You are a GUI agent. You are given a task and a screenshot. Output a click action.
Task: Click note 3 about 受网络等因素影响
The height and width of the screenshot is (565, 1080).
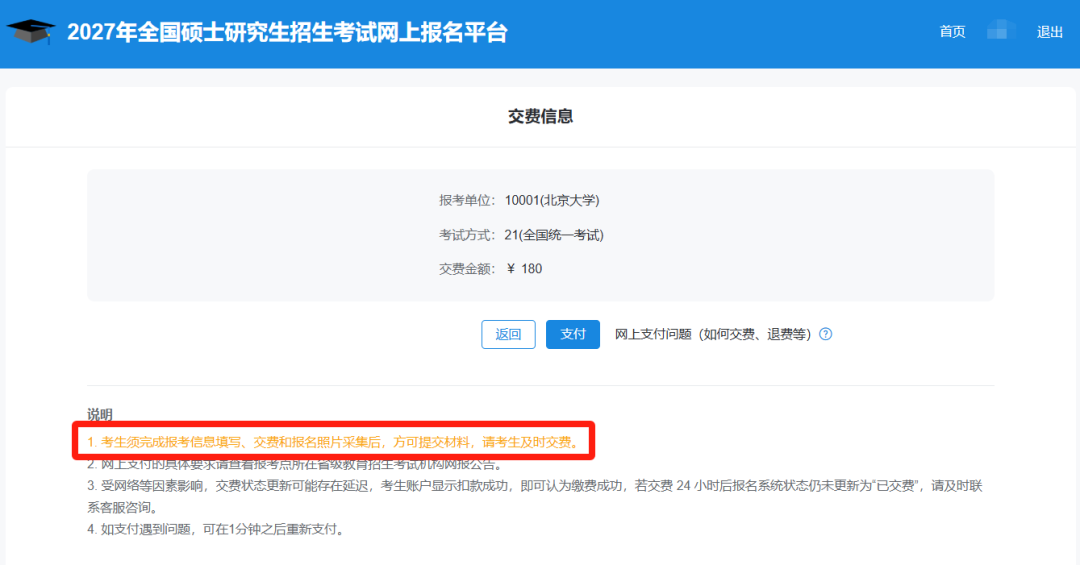[534, 496]
